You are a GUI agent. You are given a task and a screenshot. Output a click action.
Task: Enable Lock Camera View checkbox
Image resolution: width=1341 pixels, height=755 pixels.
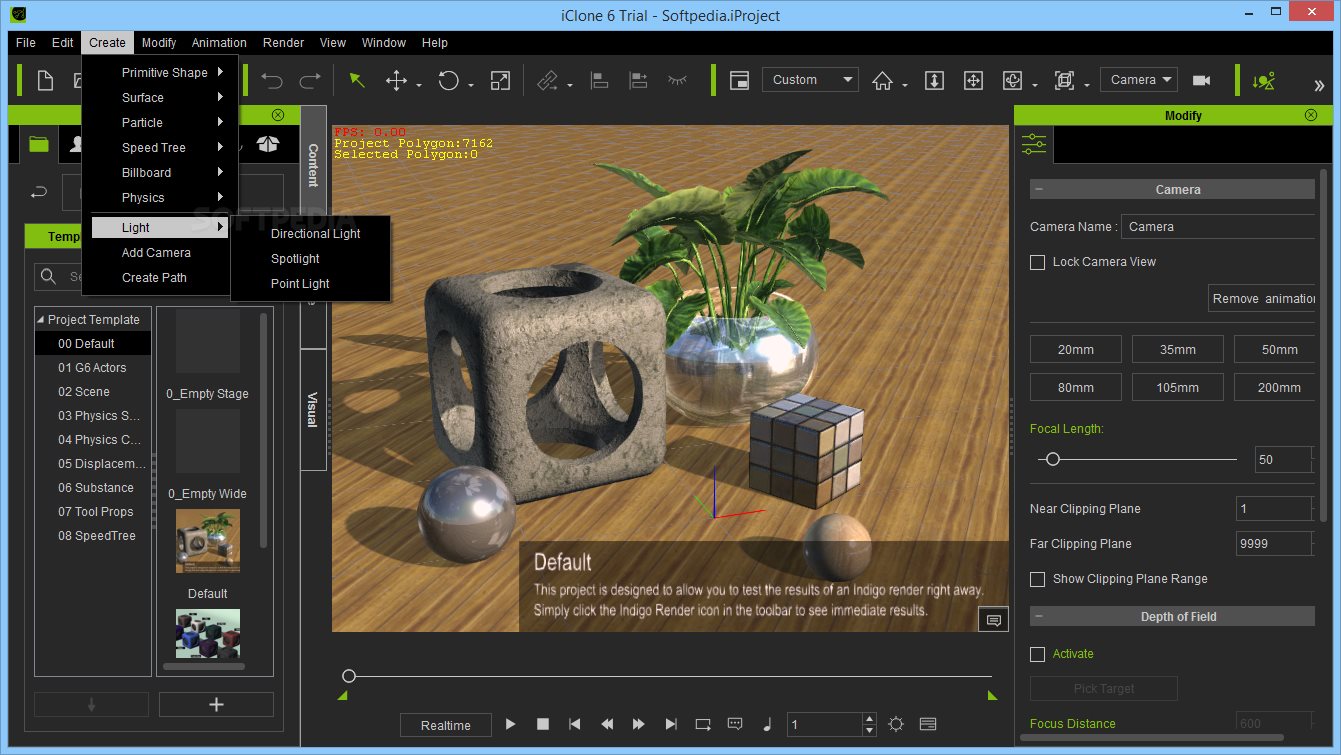1037,262
